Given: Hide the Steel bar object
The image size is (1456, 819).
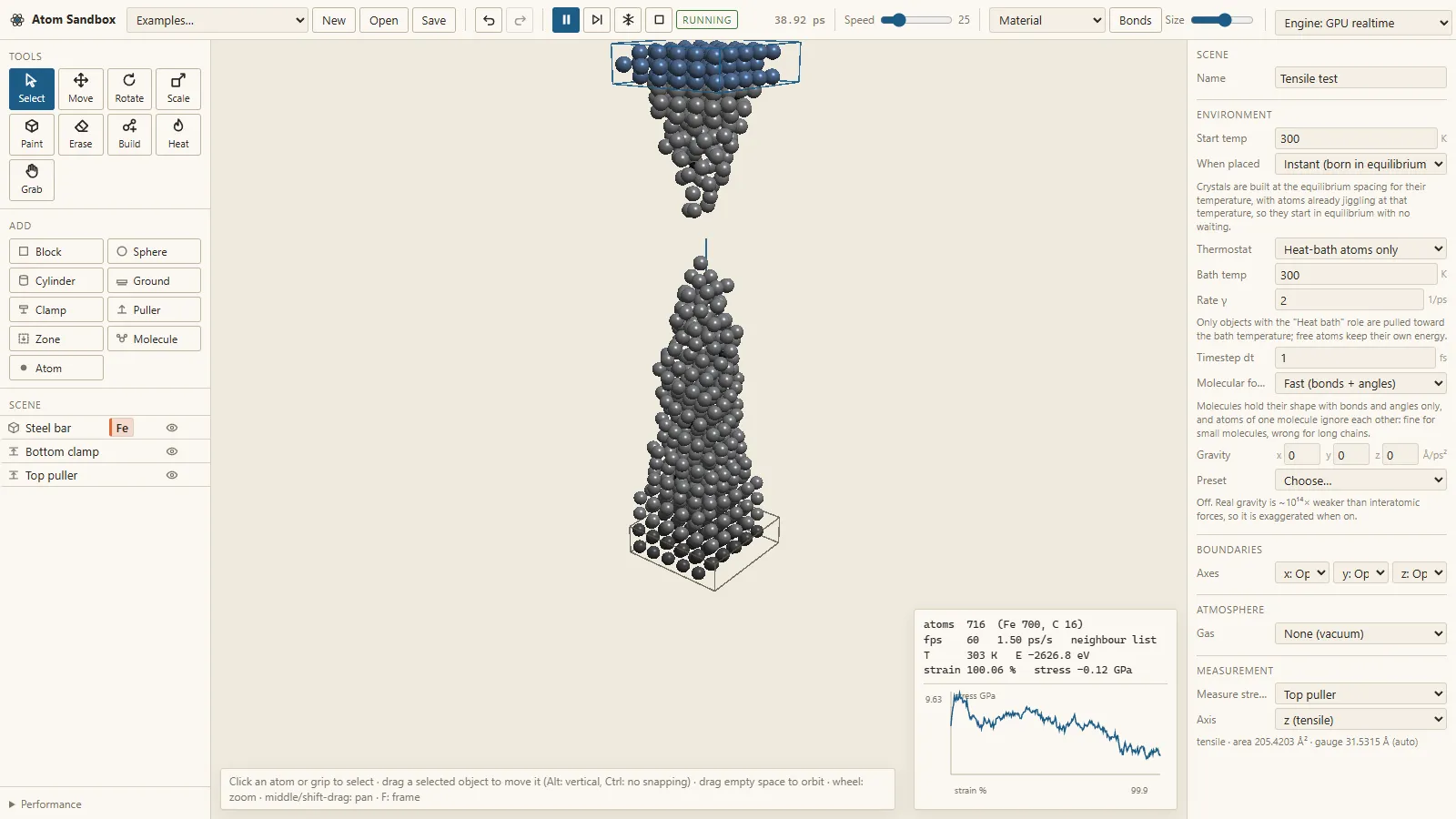Looking at the screenshot, I should [x=172, y=428].
